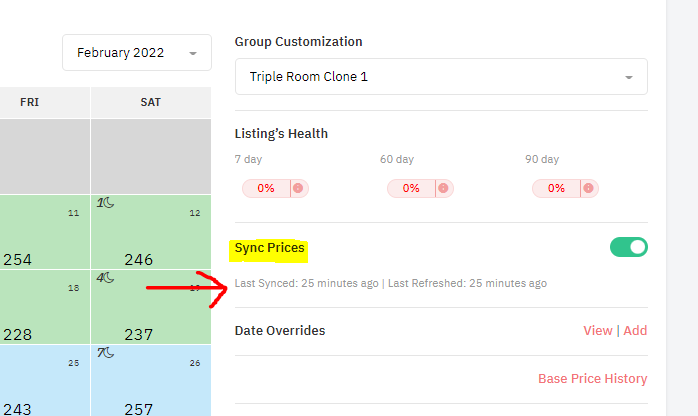
Task: Select Friday 18 calendar cell priced 228
Action: 45,307
